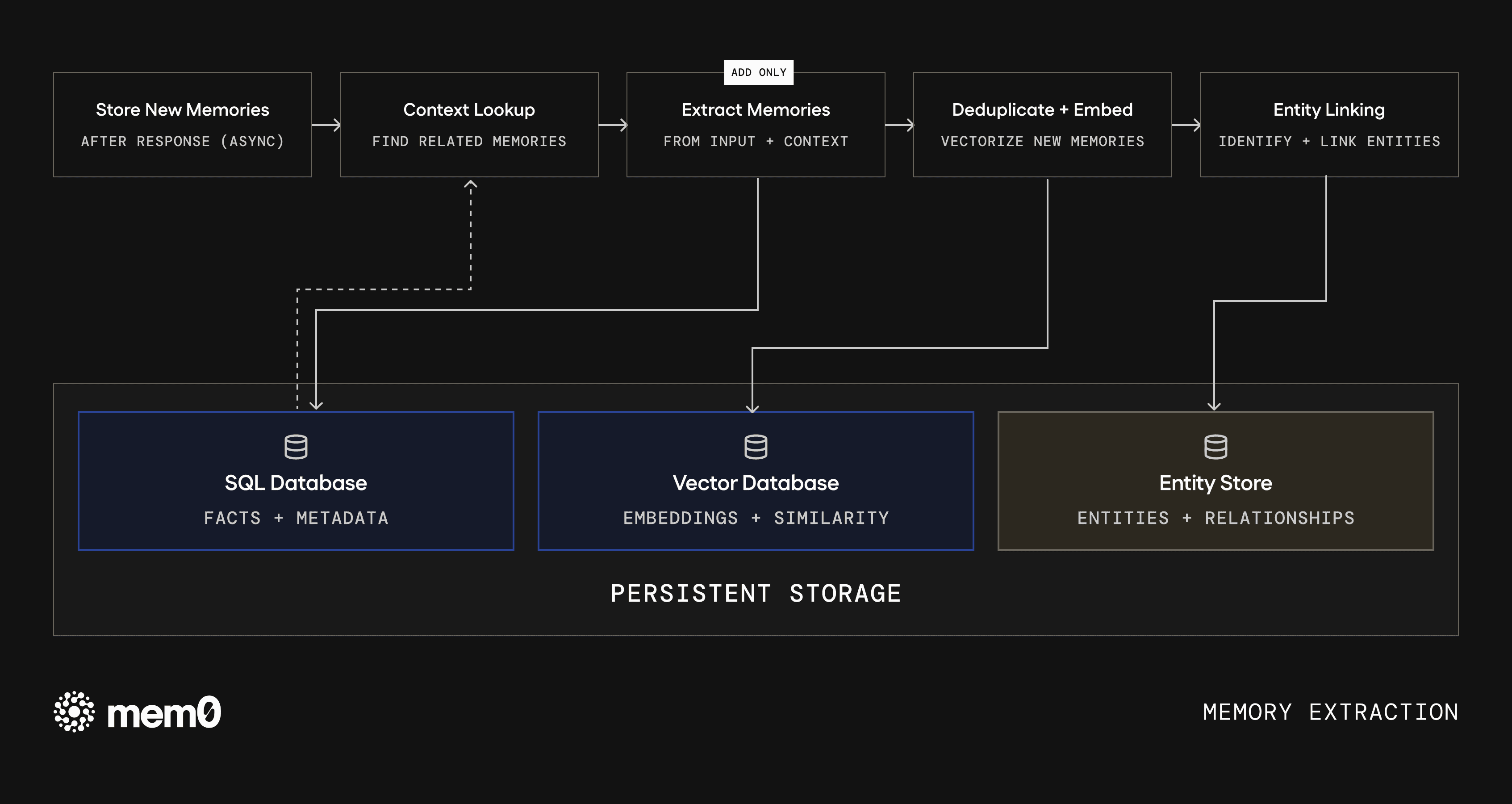Click the mem0 wordmark text
Image resolution: width=1512 pixels, height=804 pixels.
164,713
